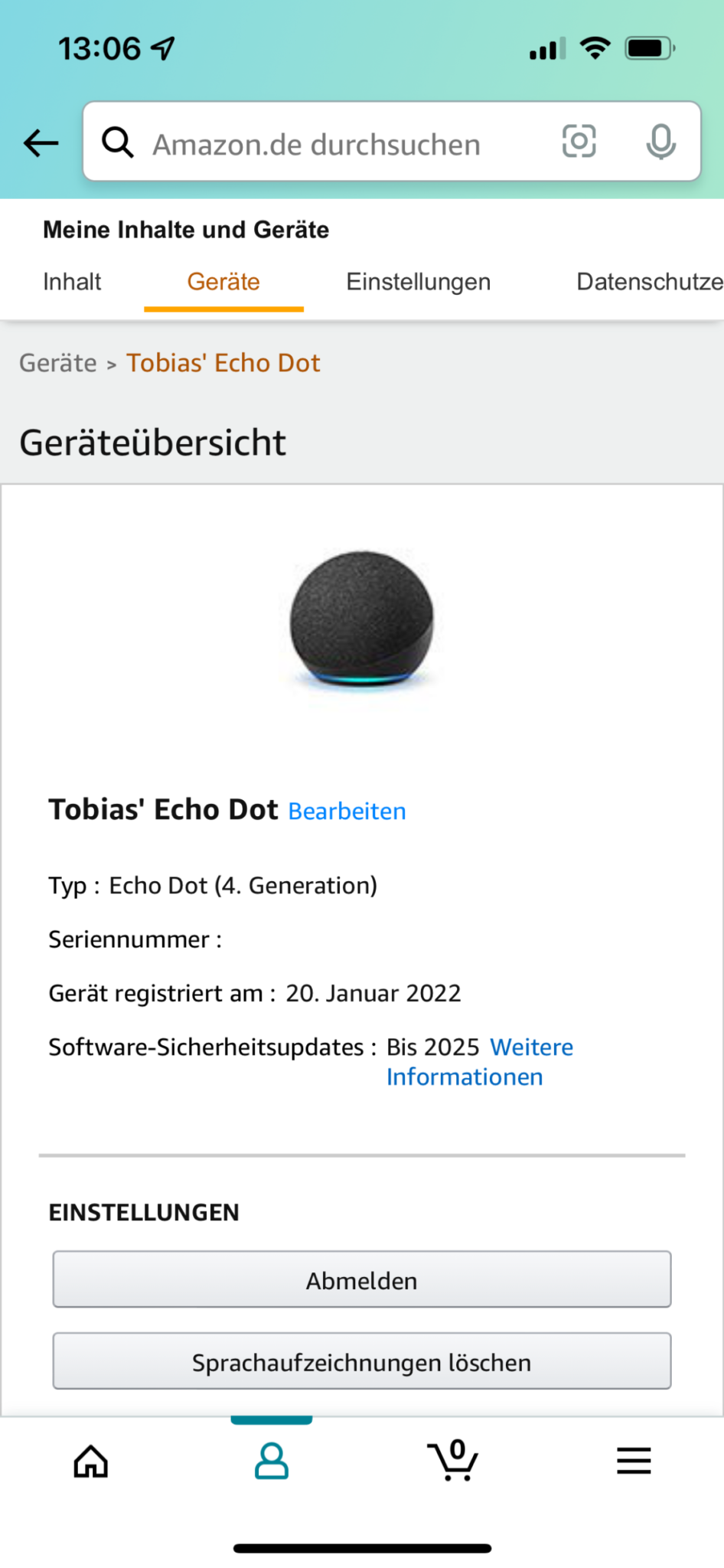Viewport: 724px width, 1568px height.
Task: Switch to the Inhalt tab
Action: [72, 282]
